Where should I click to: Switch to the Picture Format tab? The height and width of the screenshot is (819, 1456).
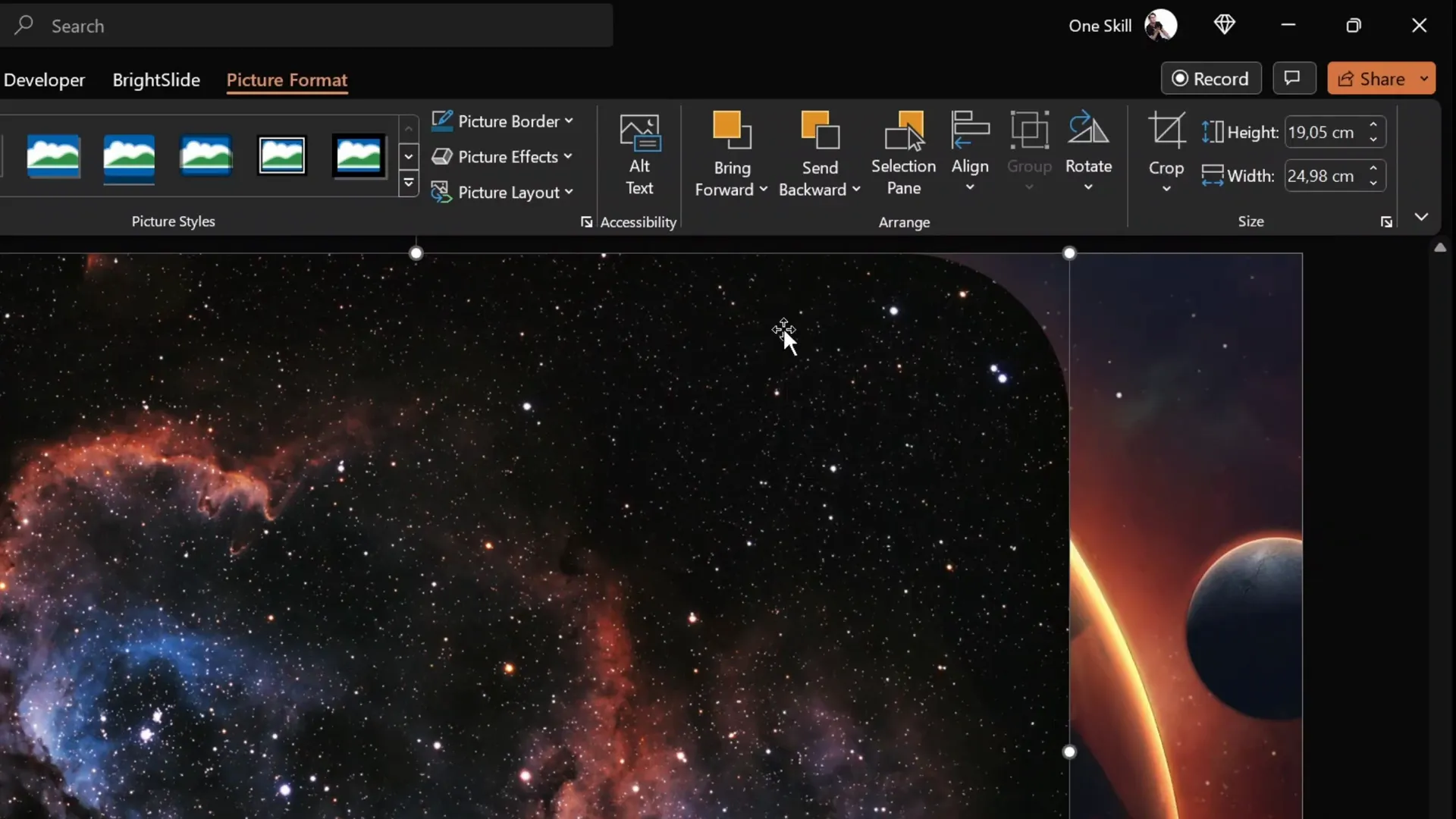click(x=287, y=80)
